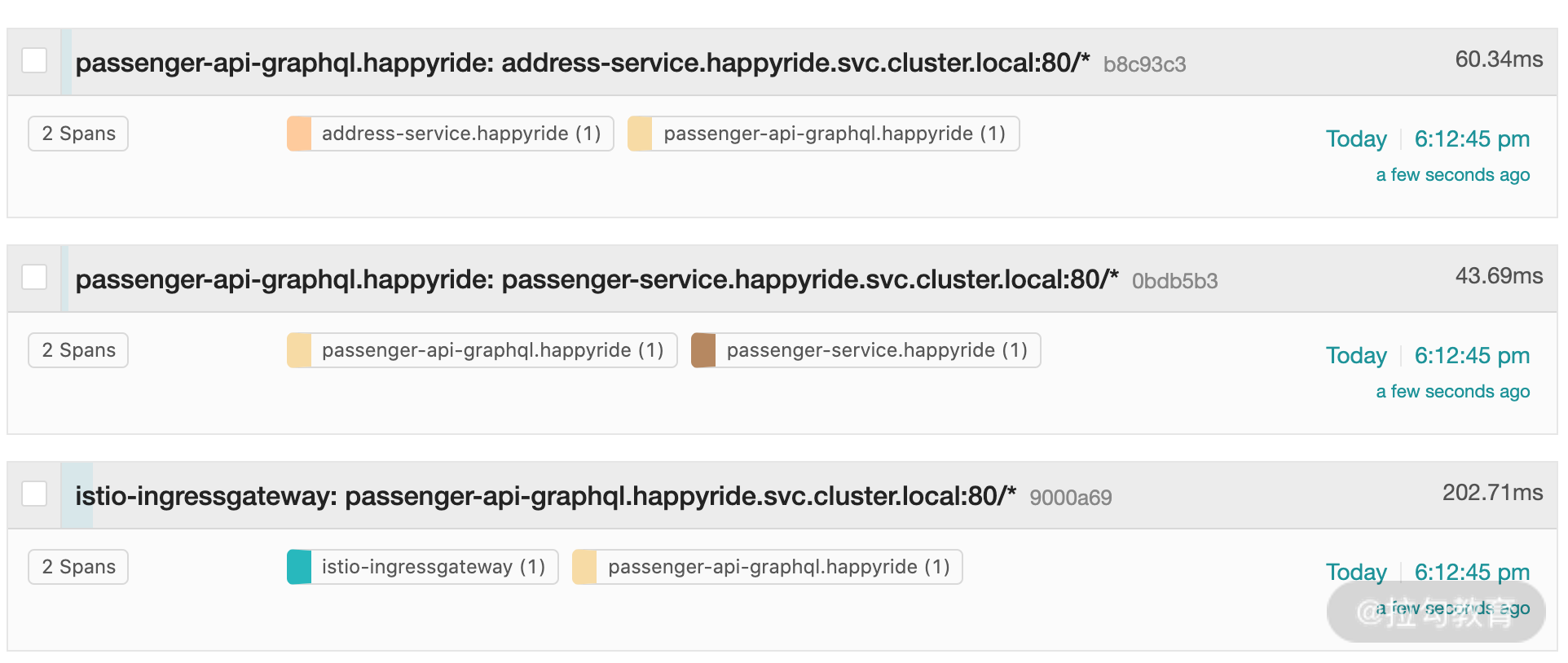This screenshot has width=1568, height=663.
Task: Open trace b8c93c3 for address-service
Action: [631, 63]
